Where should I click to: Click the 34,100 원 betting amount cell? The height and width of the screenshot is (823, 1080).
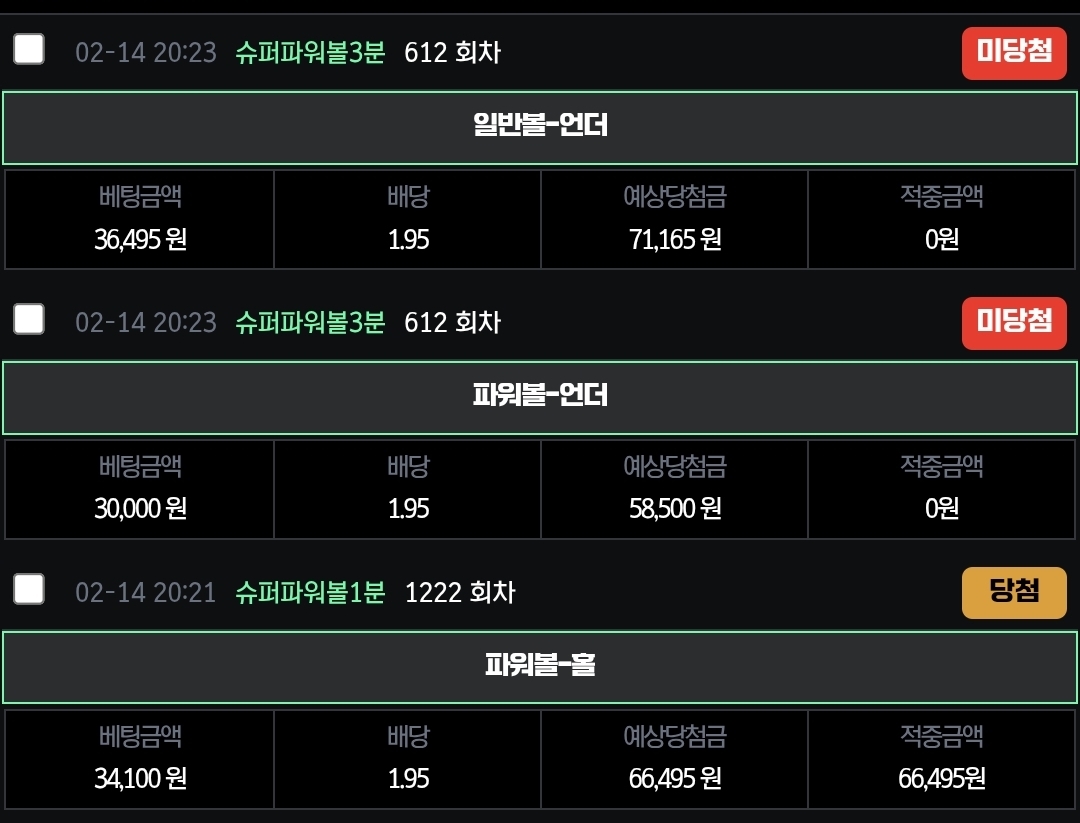click(x=140, y=760)
